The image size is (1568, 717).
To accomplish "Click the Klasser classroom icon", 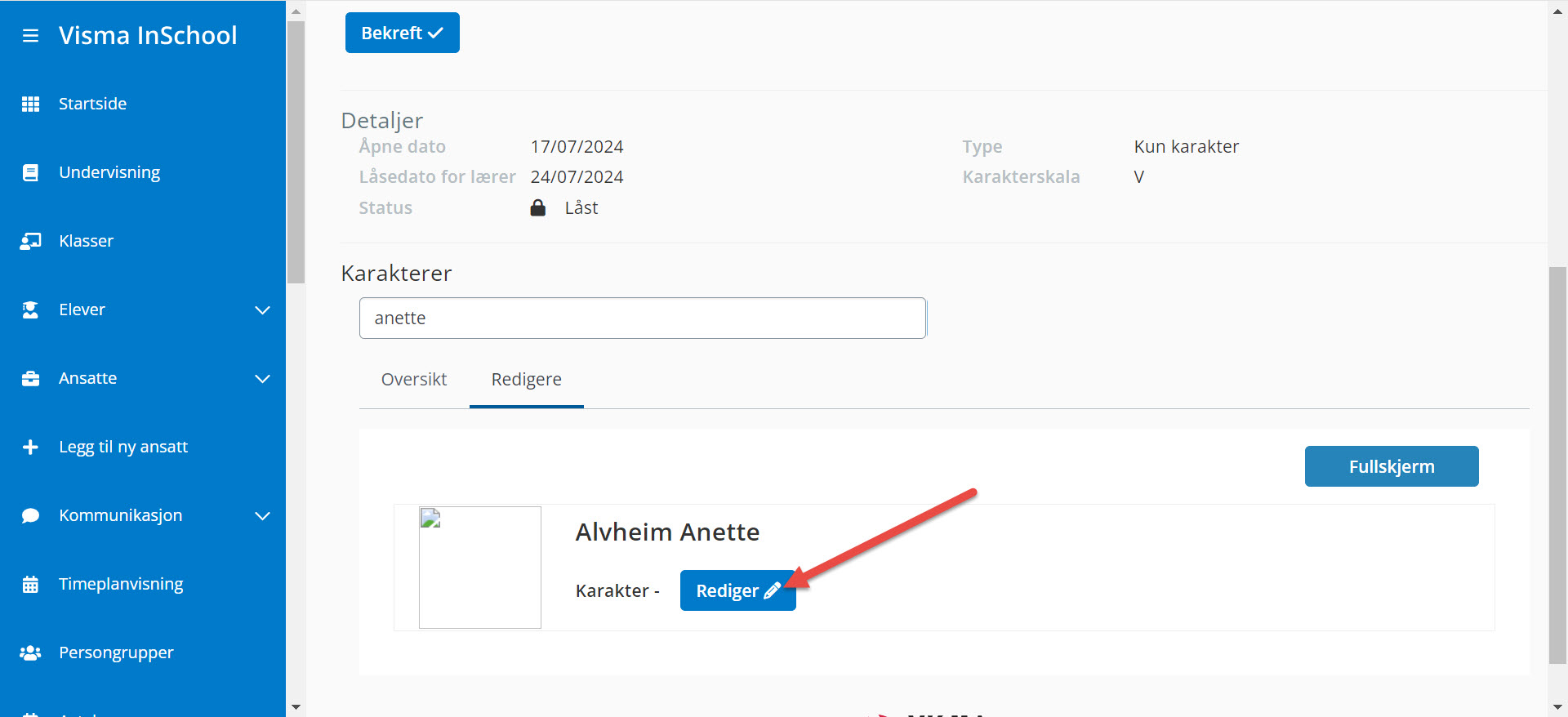I will (30, 241).
